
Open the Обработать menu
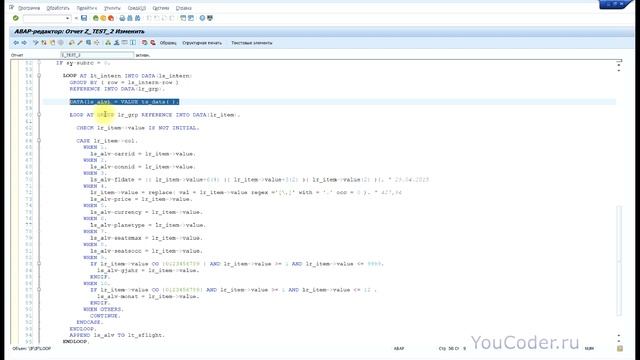pyautogui.click(x=58, y=8)
